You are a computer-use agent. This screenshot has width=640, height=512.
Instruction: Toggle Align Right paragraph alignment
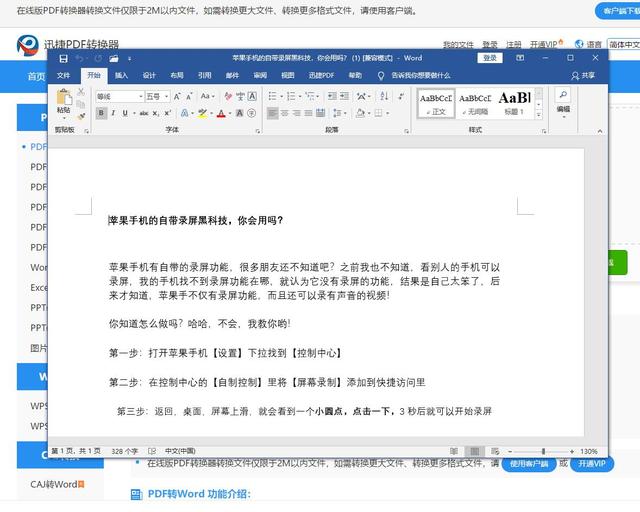point(296,113)
